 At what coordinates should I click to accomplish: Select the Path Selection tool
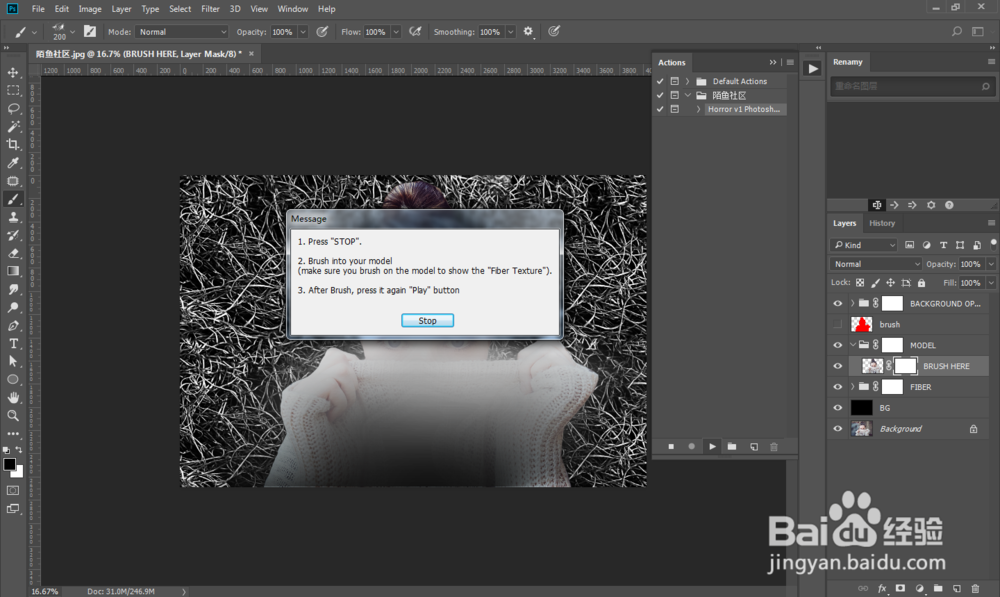click(x=13, y=361)
